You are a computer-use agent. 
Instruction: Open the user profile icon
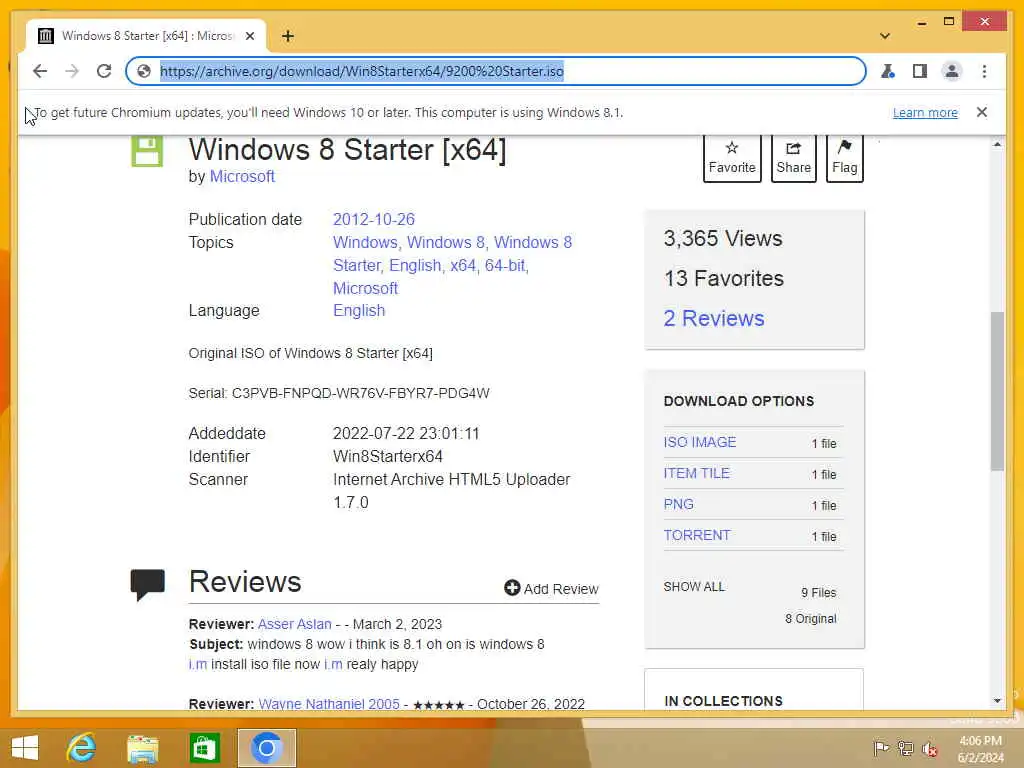click(952, 71)
